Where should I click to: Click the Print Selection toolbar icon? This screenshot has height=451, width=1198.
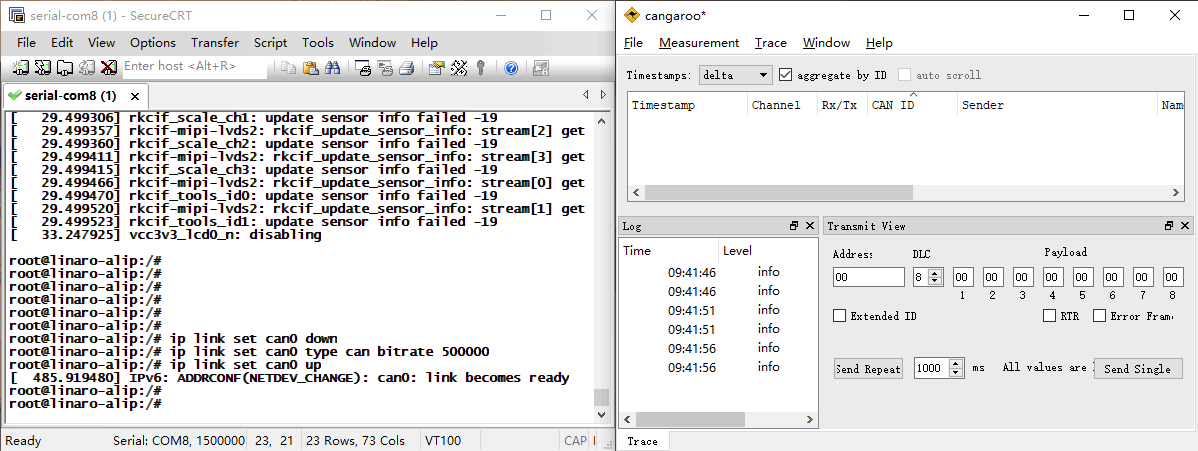(385, 68)
